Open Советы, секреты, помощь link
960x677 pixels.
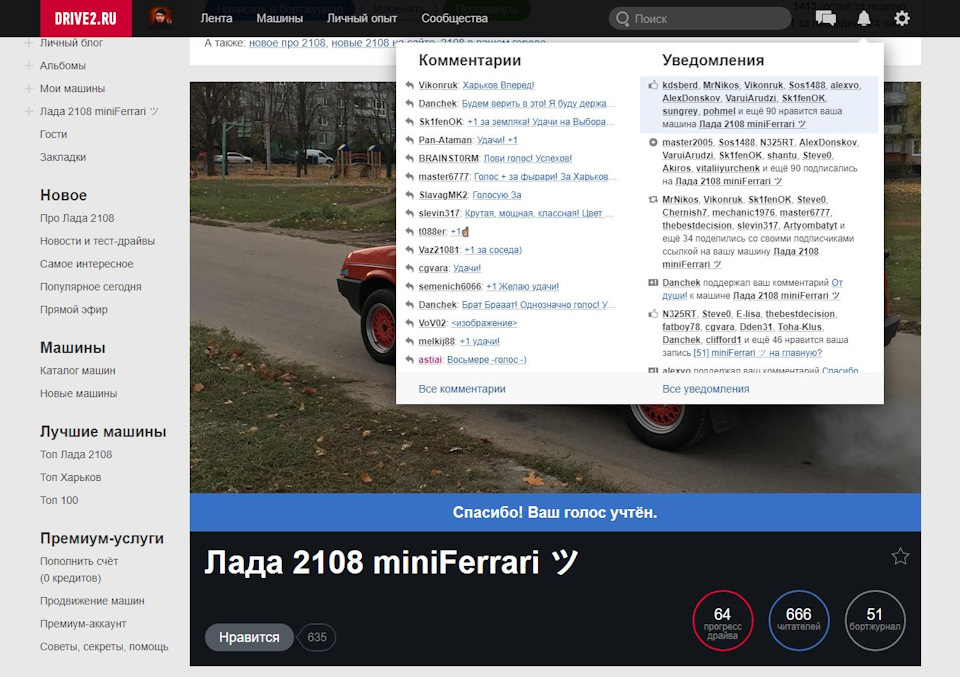coord(104,646)
